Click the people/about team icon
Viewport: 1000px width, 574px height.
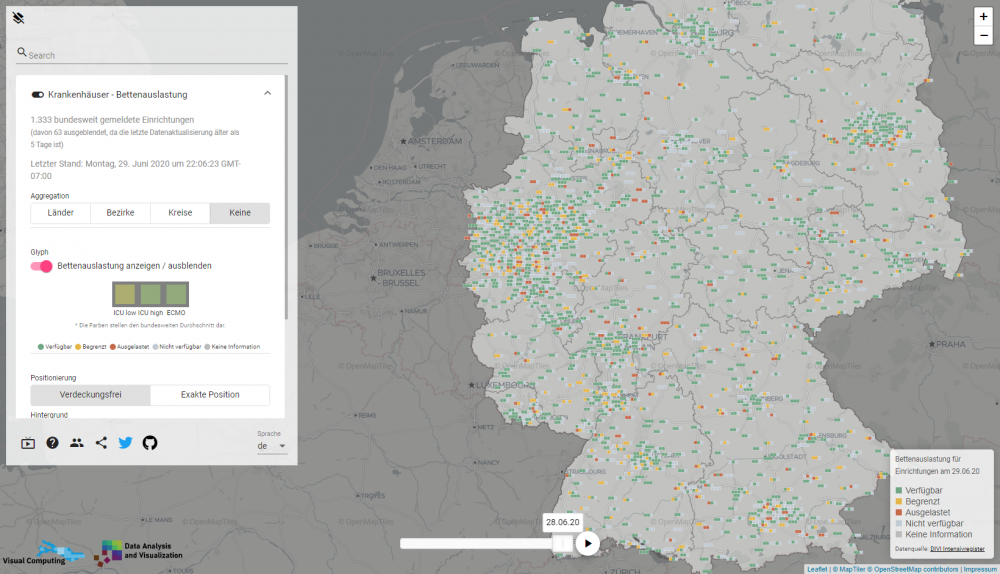[77, 443]
